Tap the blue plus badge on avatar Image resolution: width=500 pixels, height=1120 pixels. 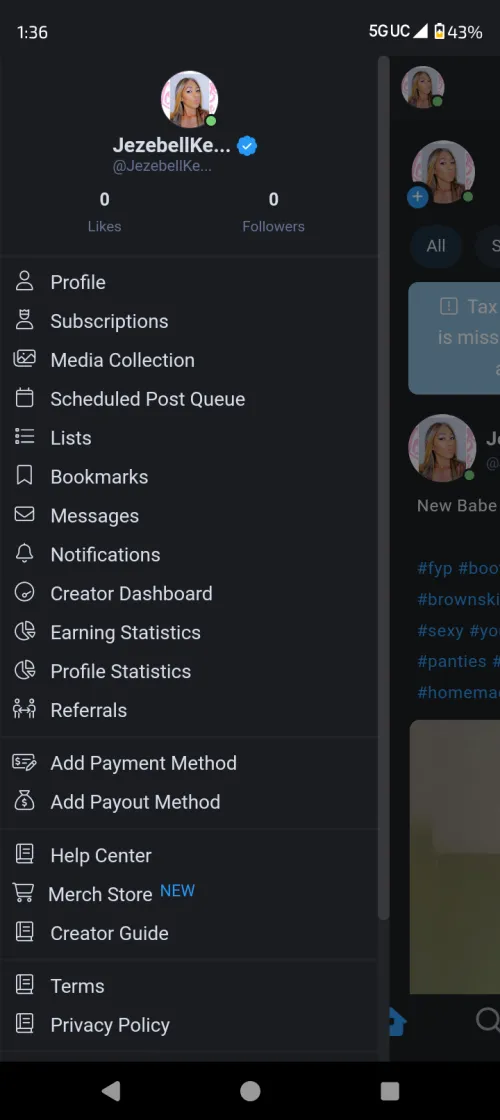pyautogui.click(x=418, y=197)
